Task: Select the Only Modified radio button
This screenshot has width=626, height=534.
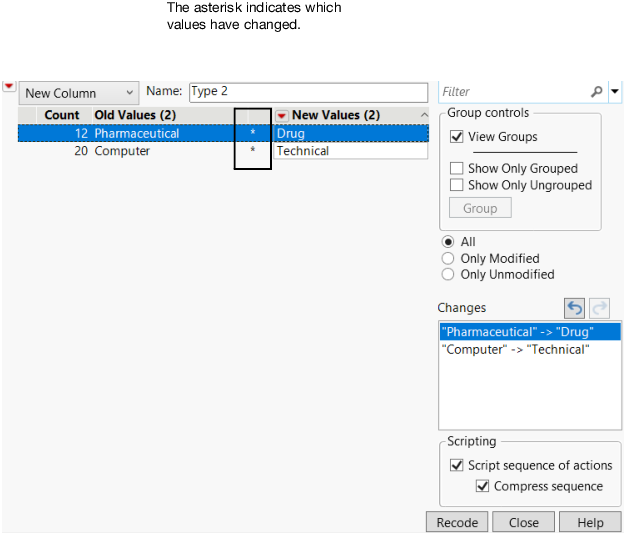Action: [448, 258]
